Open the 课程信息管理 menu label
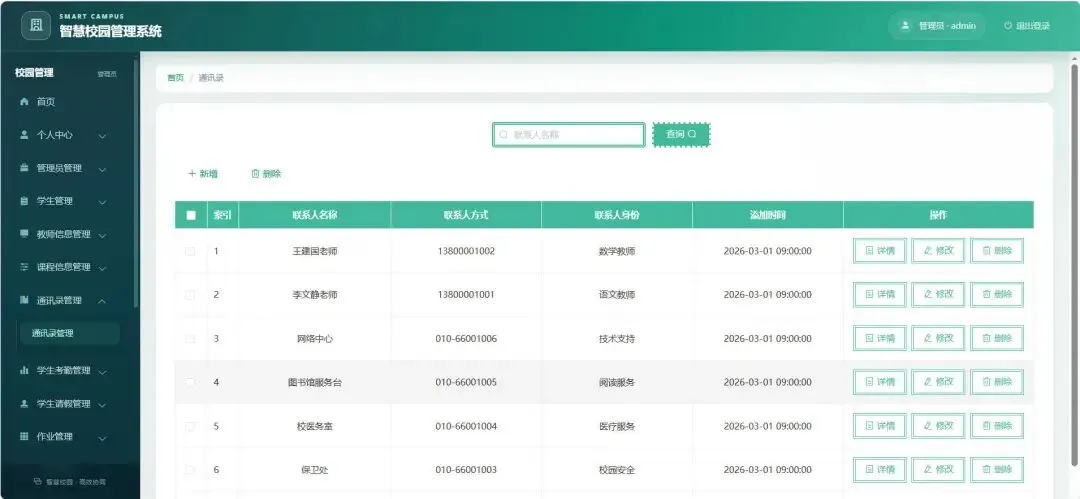The image size is (1080, 499). click(63, 267)
